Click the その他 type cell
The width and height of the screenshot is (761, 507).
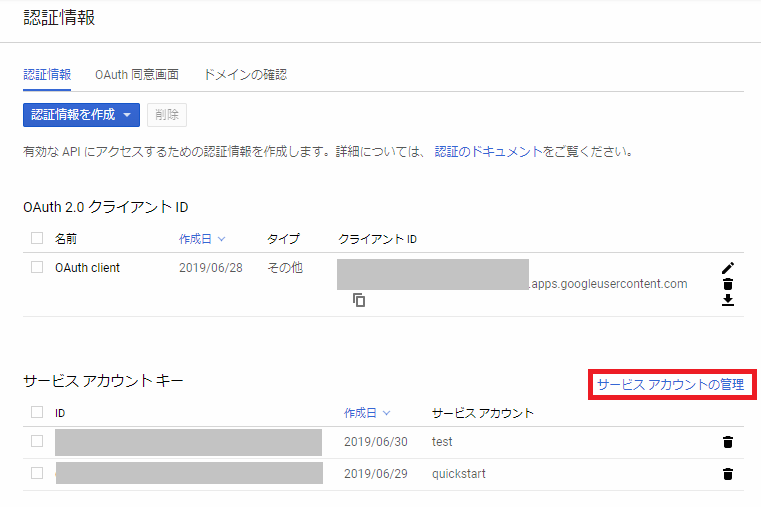click(285, 268)
